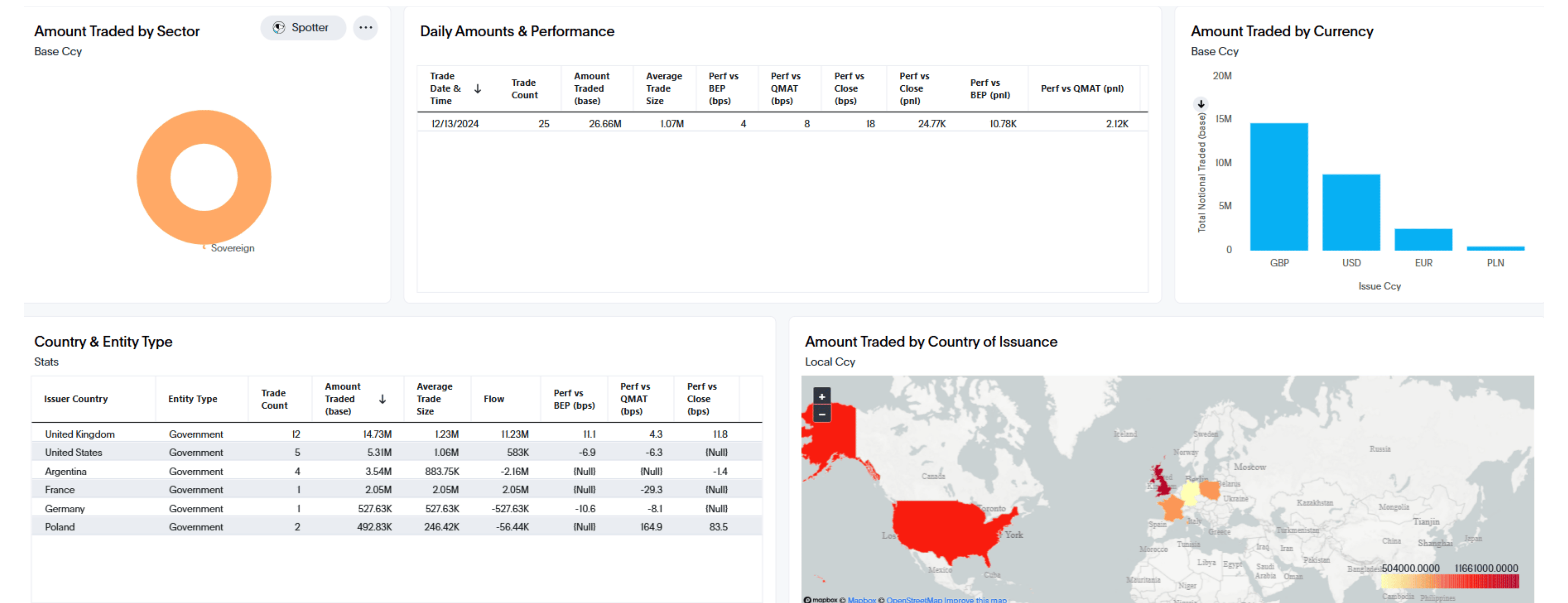Zoom in on the map
Viewport: 1568px width, 603px height.
point(822,396)
